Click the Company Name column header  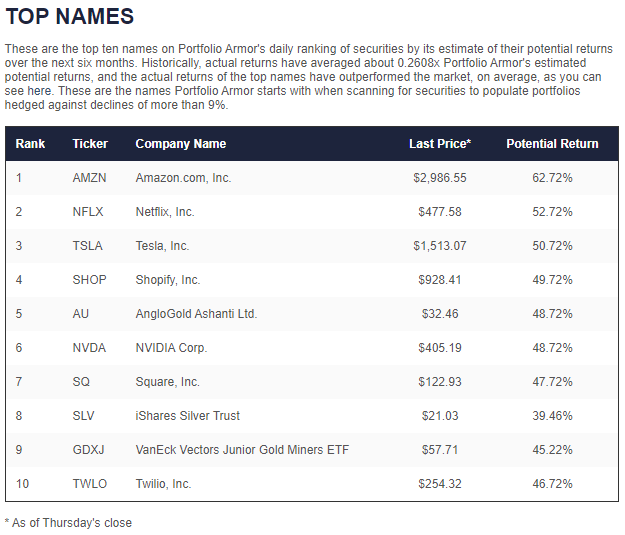[181, 143]
